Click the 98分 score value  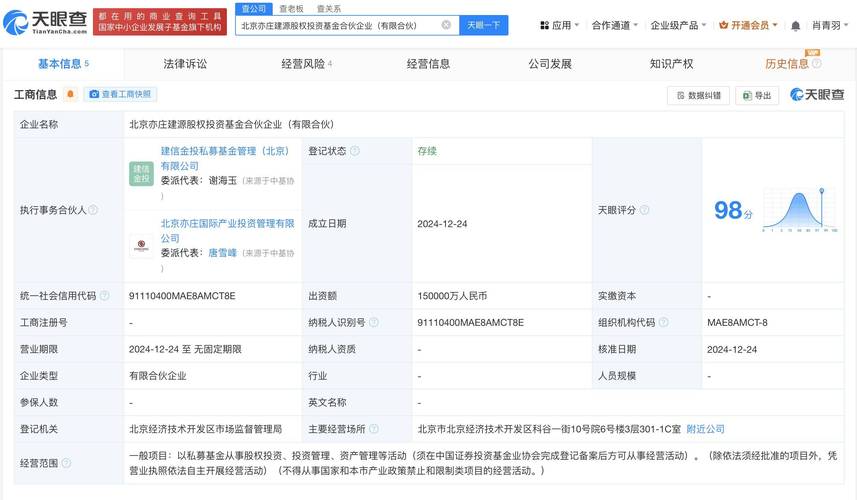(733, 210)
